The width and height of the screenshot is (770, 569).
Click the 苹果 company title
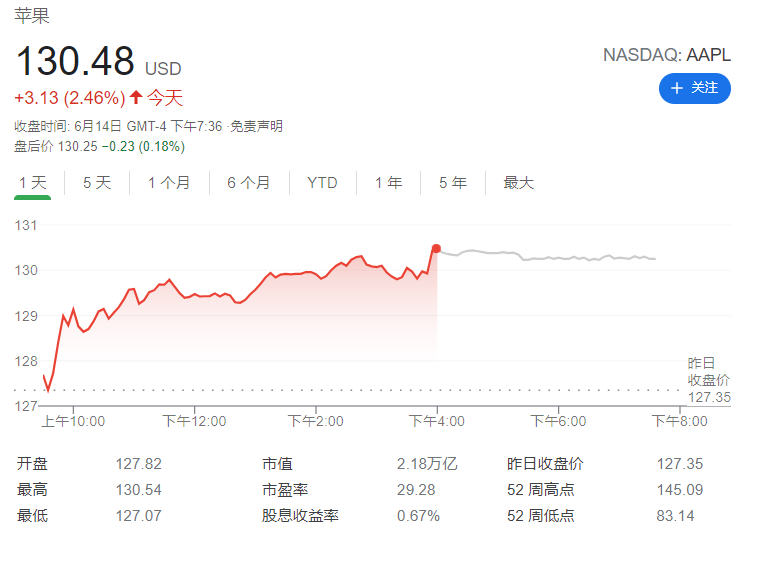coord(32,17)
